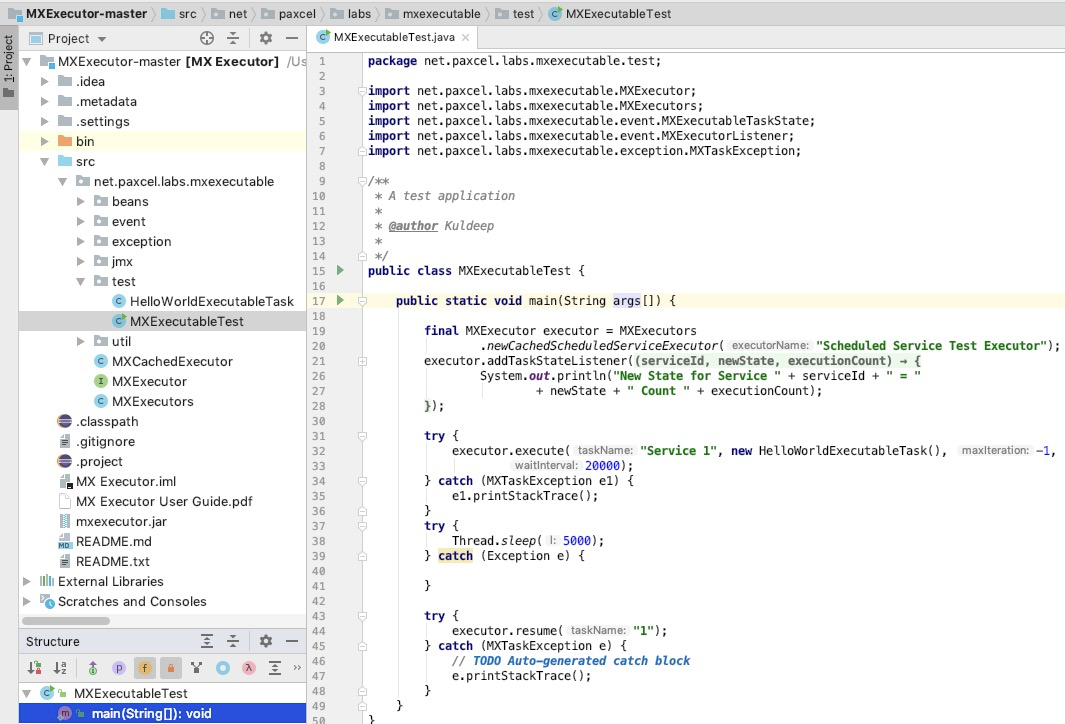This screenshot has height=724, width=1065.
Task: Click Show Lambdas icon in Structure toolbar
Action: pos(249,668)
